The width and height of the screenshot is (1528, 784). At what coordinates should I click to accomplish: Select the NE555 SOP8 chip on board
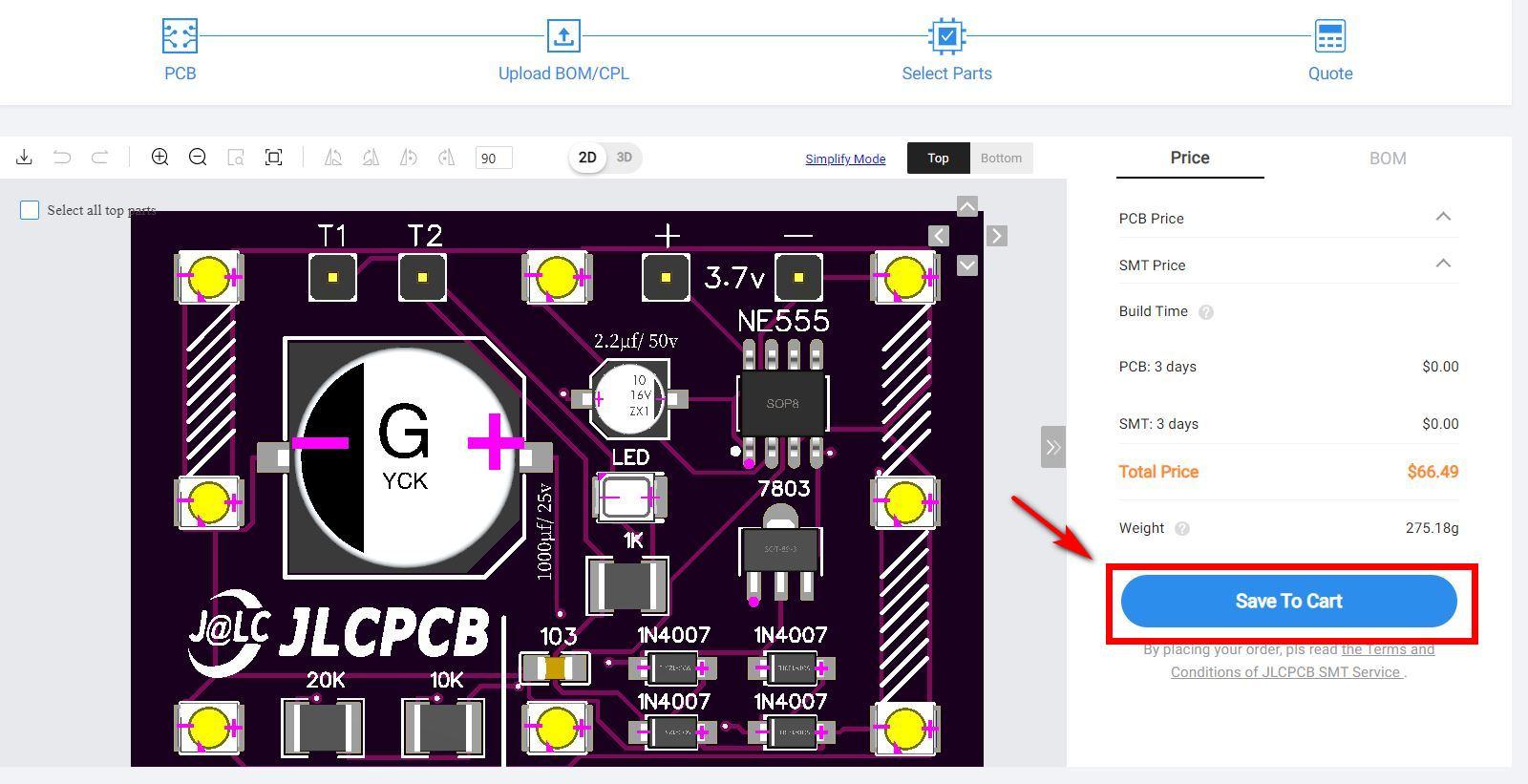(x=782, y=403)
